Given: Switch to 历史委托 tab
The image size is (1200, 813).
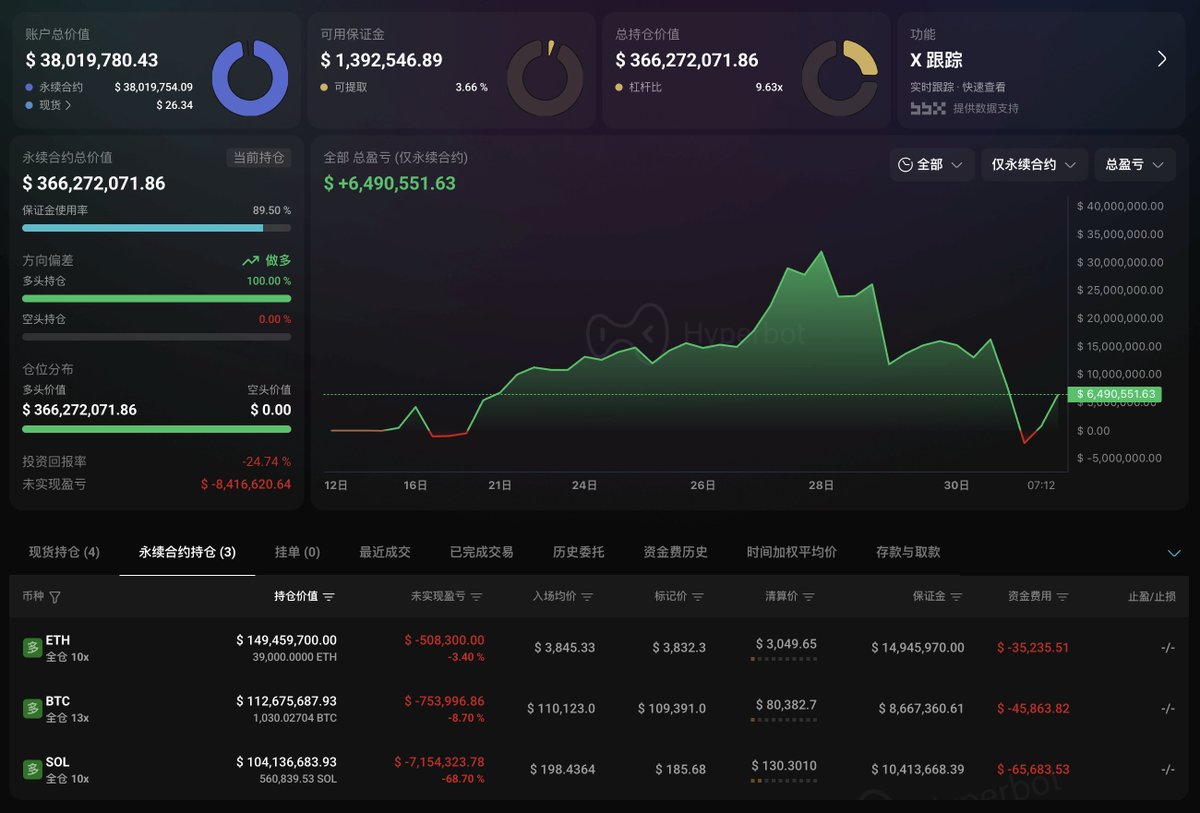Looking at the screenshot, I should pyautogui.click(x=578, y=552).
